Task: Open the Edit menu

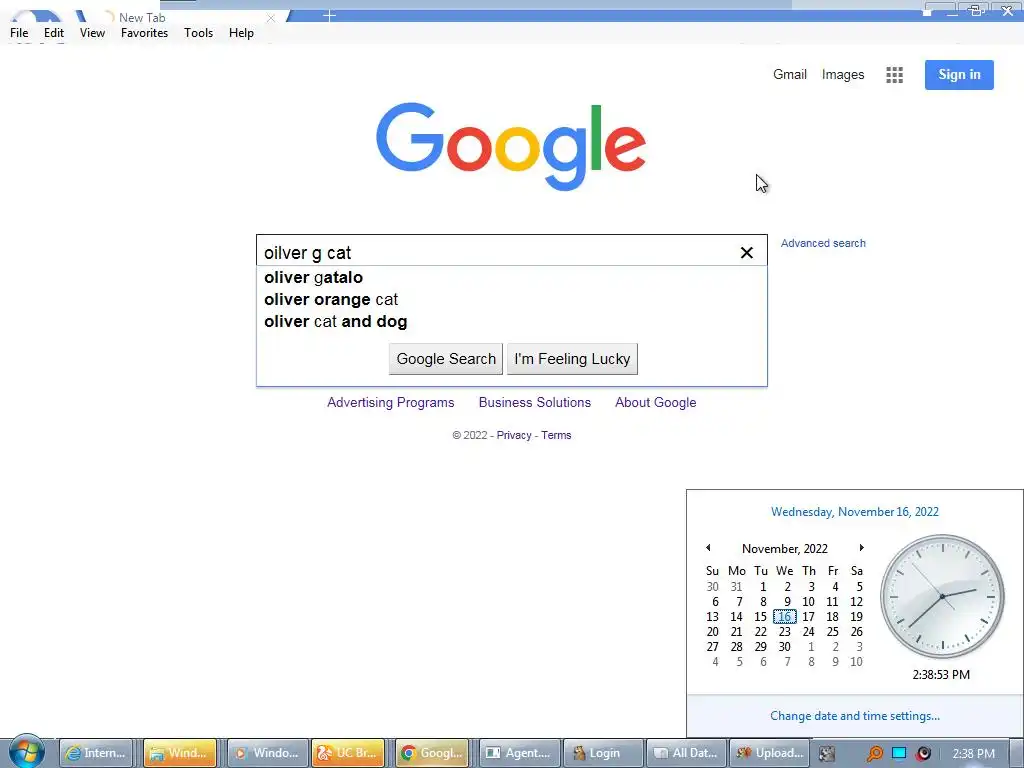Action: pyautogui.click(x=54, y=33)
